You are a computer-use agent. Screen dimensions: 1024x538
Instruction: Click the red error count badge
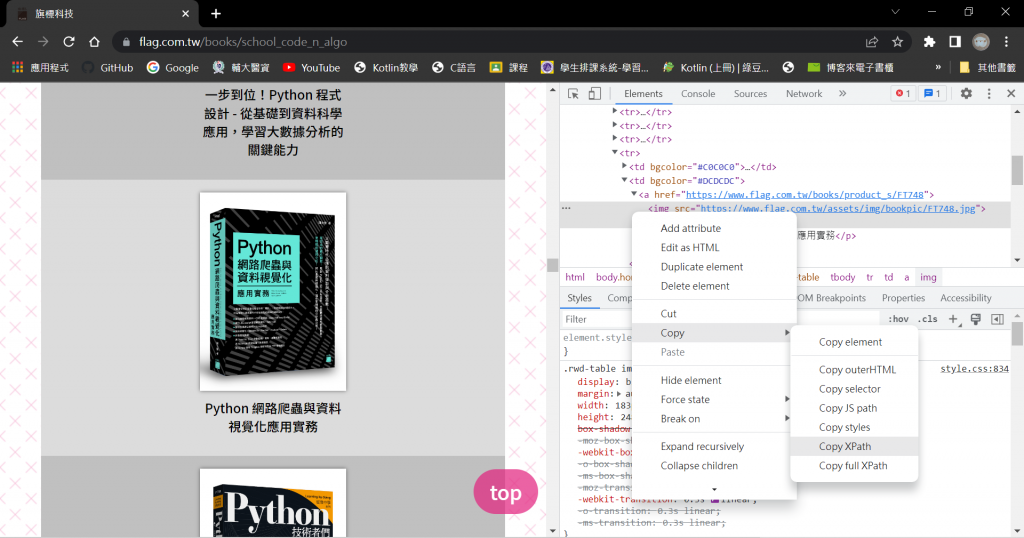[x=903, y=94]
